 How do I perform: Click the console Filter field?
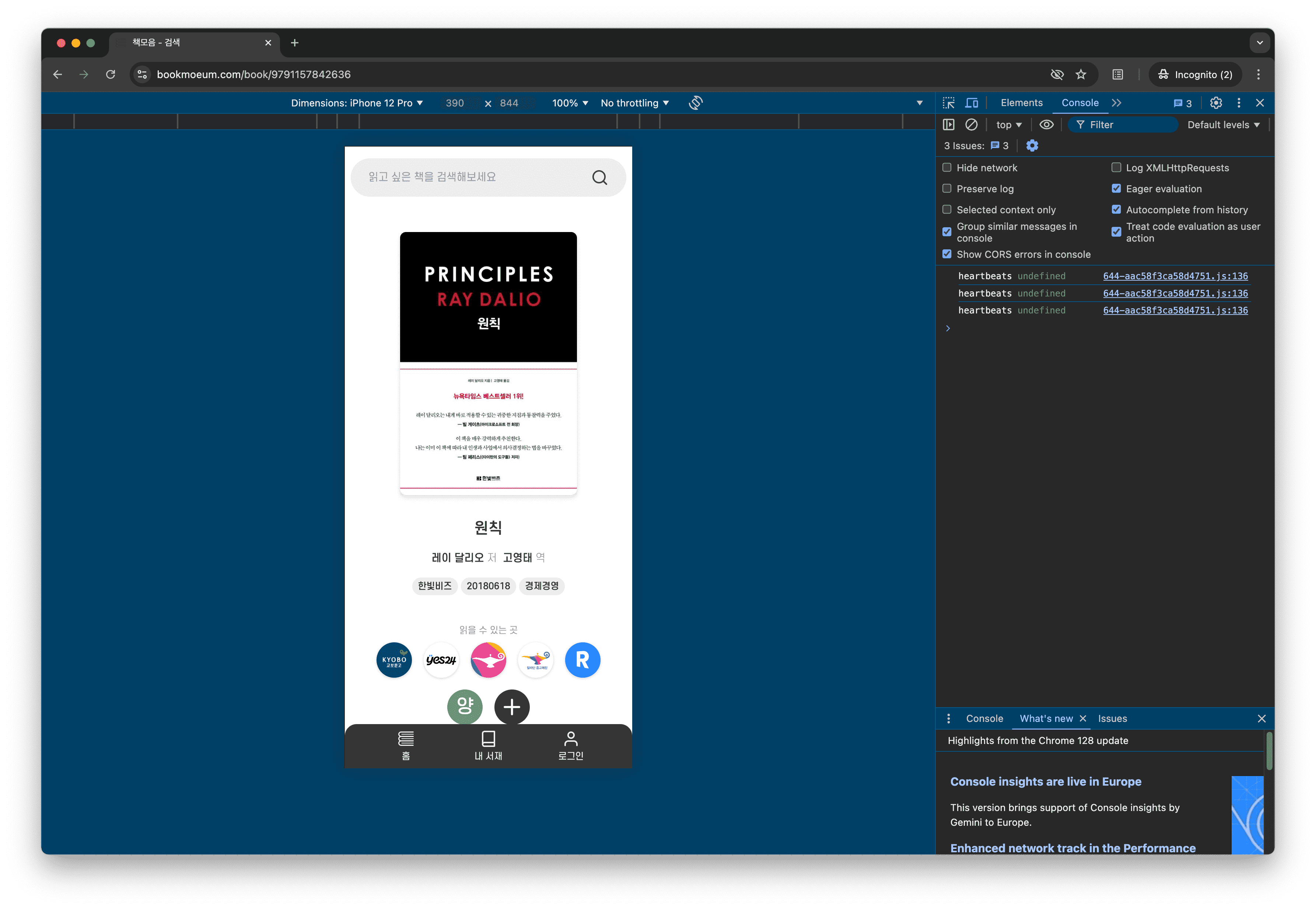pos(1122,125)
